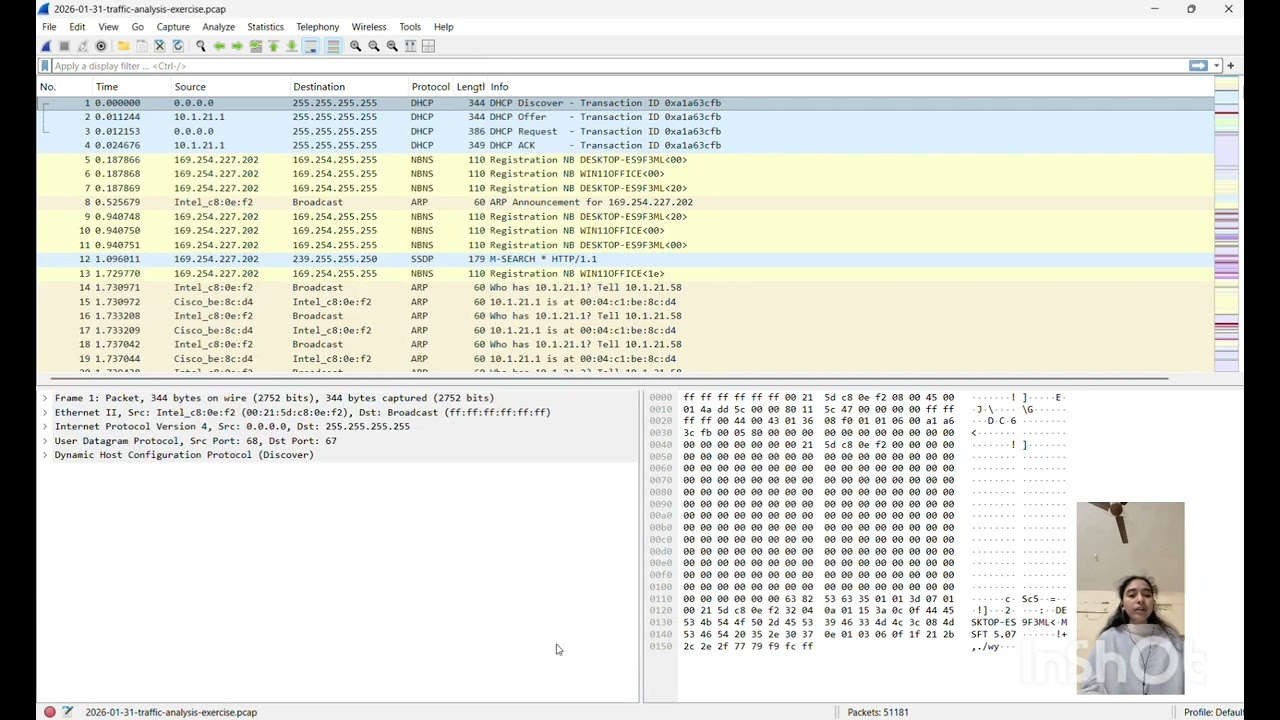Return text to normal size
The image size is (1280, 720).
(x=392, y=46)
